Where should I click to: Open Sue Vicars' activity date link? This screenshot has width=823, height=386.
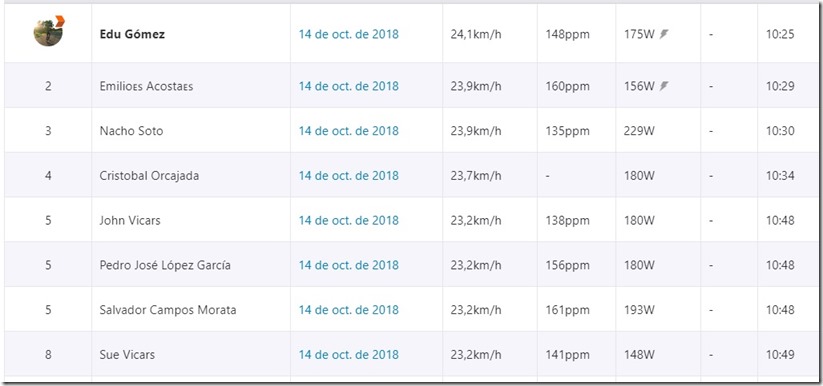click(x=349, y=355)
